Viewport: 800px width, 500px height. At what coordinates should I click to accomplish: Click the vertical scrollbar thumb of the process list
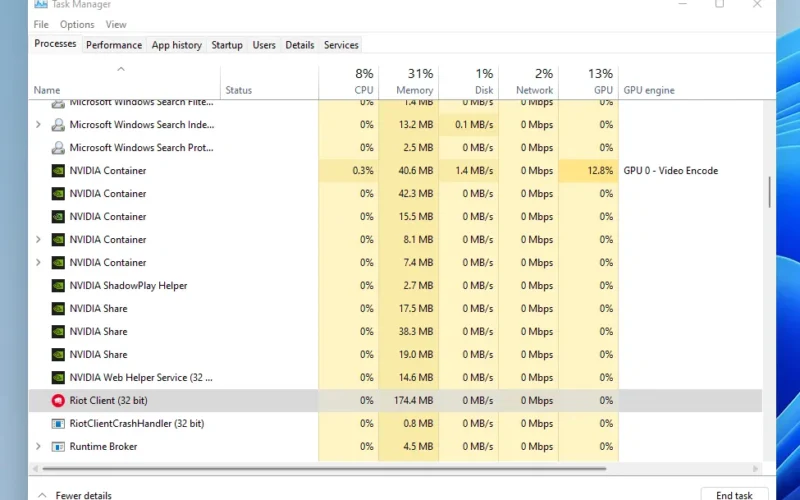click(769, 192)
